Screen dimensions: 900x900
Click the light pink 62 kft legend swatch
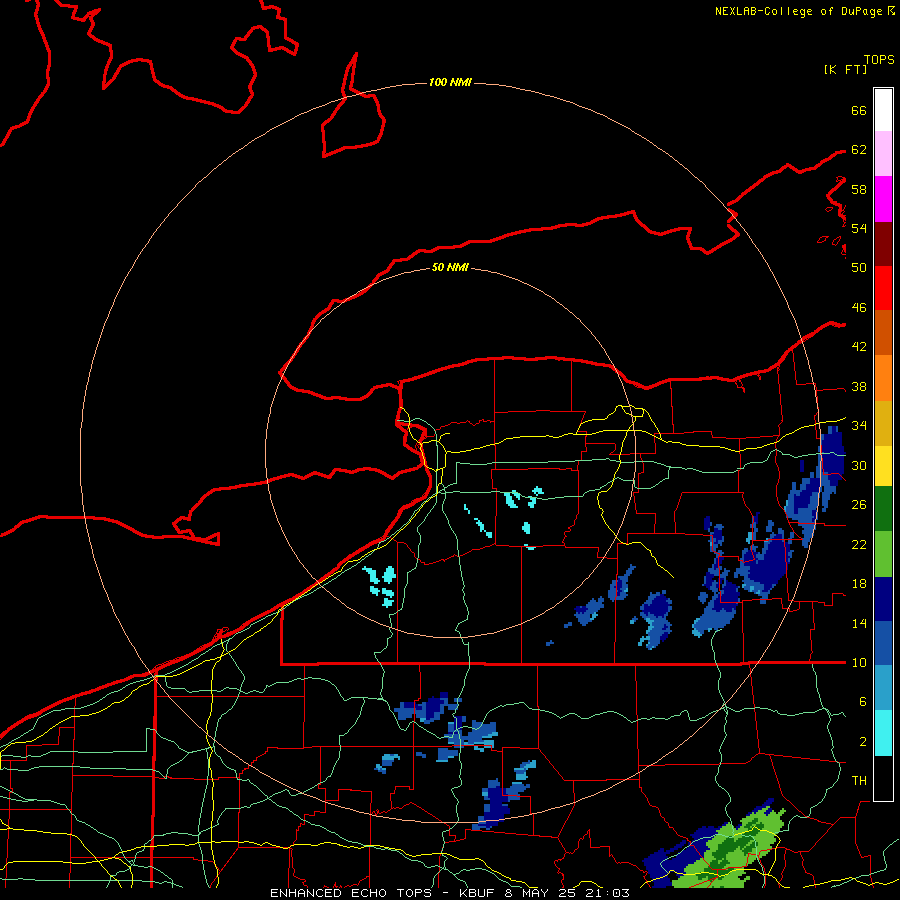click(x=883, y=154)
